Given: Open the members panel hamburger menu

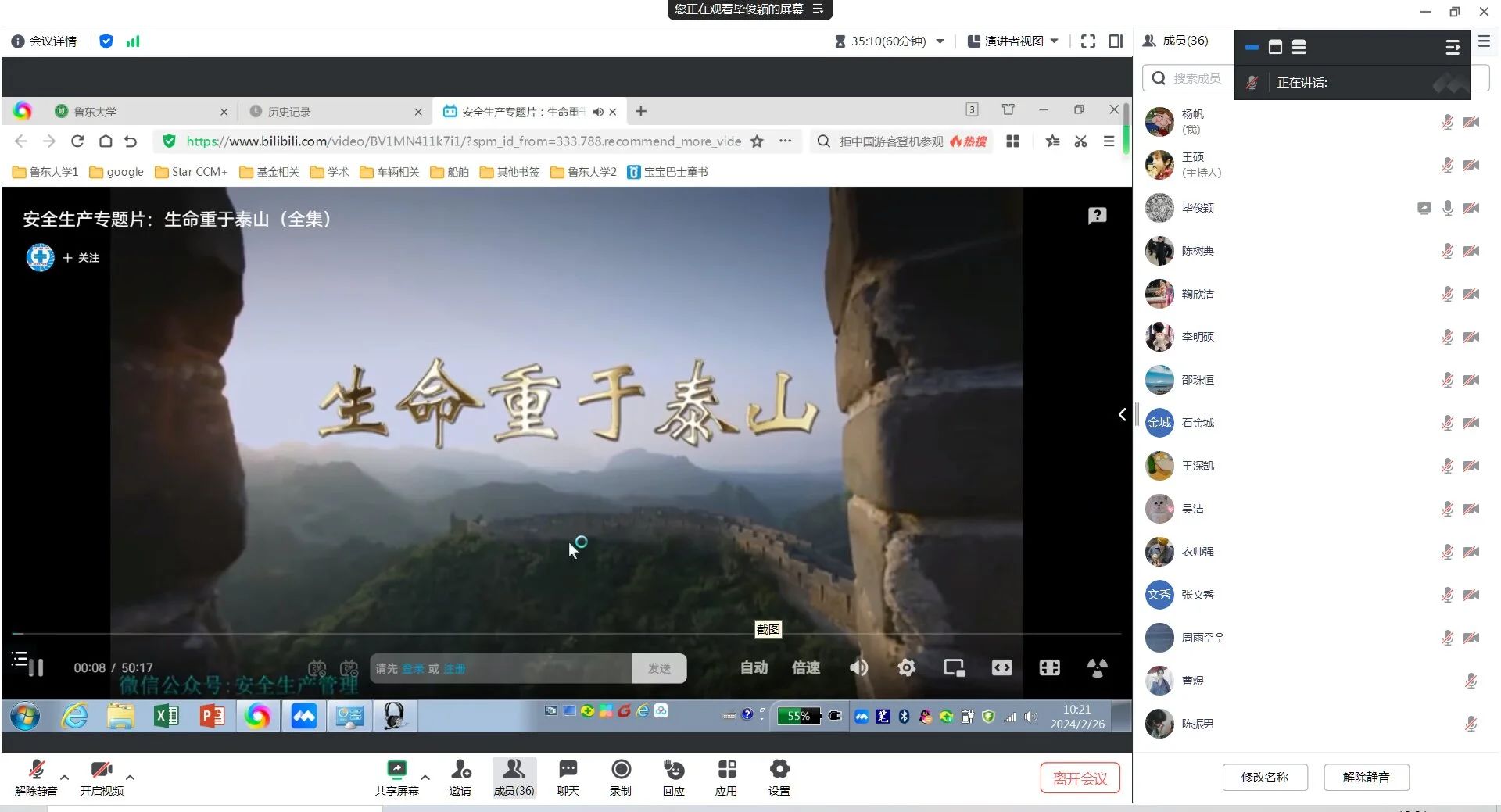Looking at the screenshot, I should tap(1484, 41).
